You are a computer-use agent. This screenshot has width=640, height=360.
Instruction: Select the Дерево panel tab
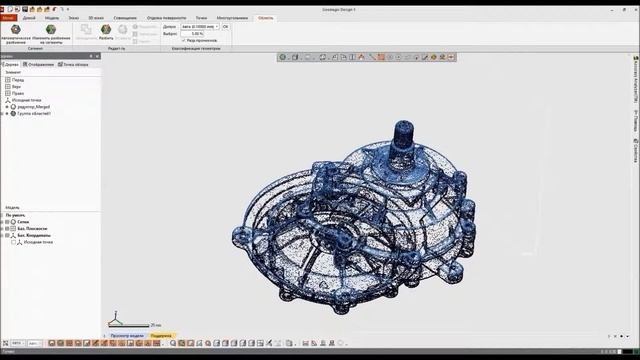[10, 64]
